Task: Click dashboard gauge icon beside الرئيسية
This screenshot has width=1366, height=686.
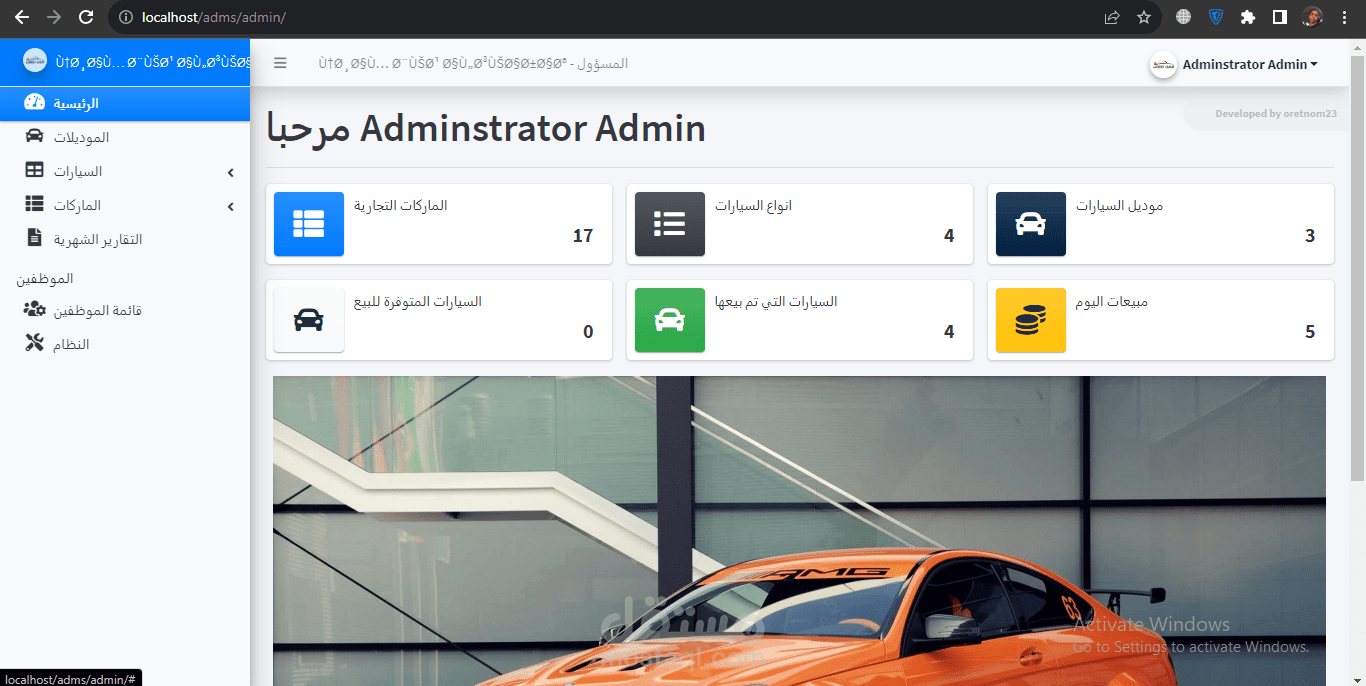Action: [35, 103]
